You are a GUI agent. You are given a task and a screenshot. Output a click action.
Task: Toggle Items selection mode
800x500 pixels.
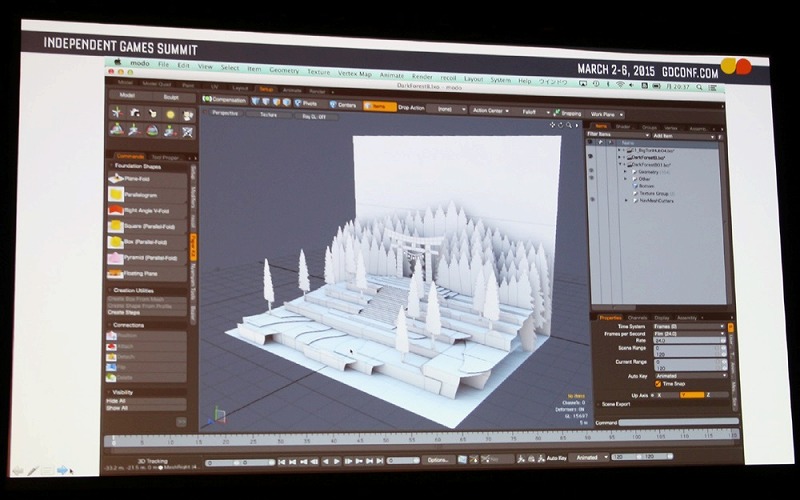(380, 106)
